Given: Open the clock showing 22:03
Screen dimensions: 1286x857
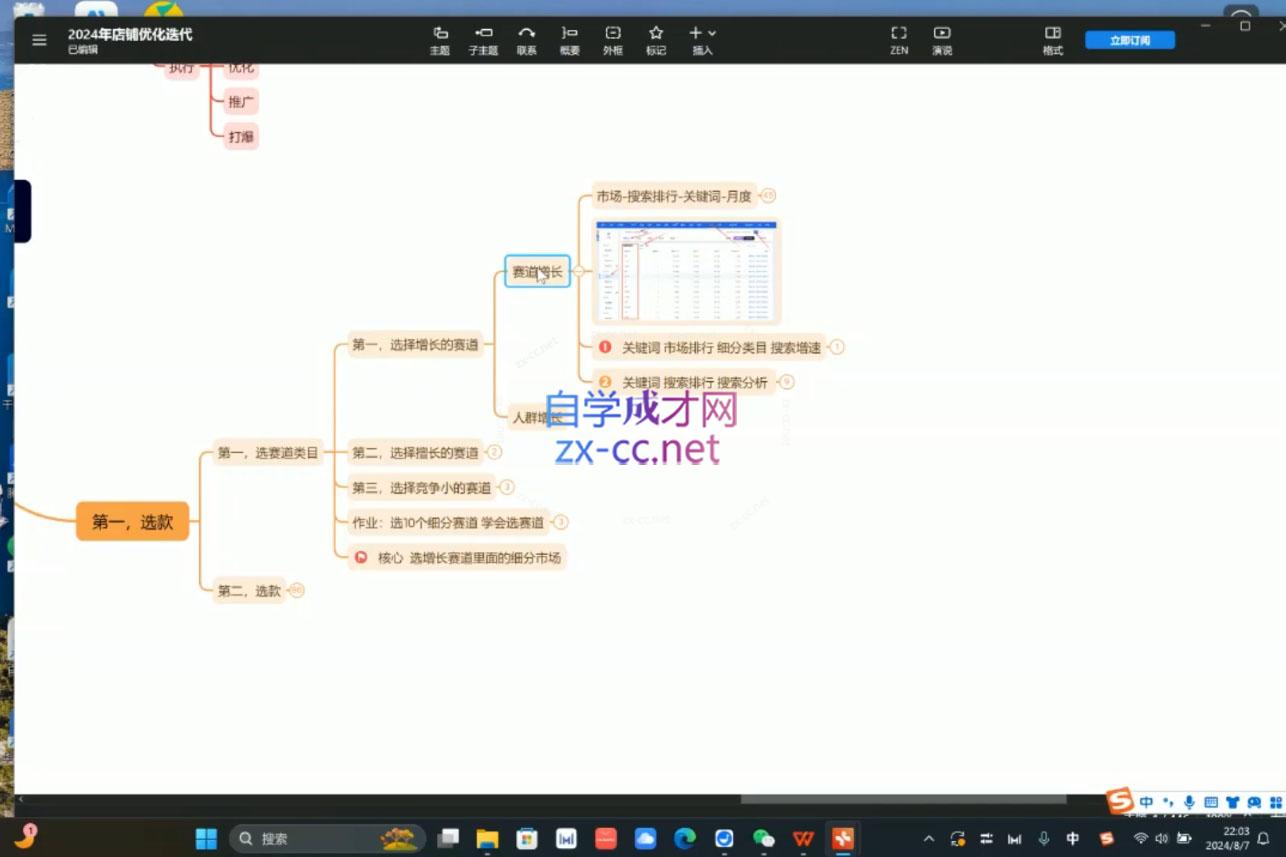Looking at the screenshot, I should [1229, 838].
